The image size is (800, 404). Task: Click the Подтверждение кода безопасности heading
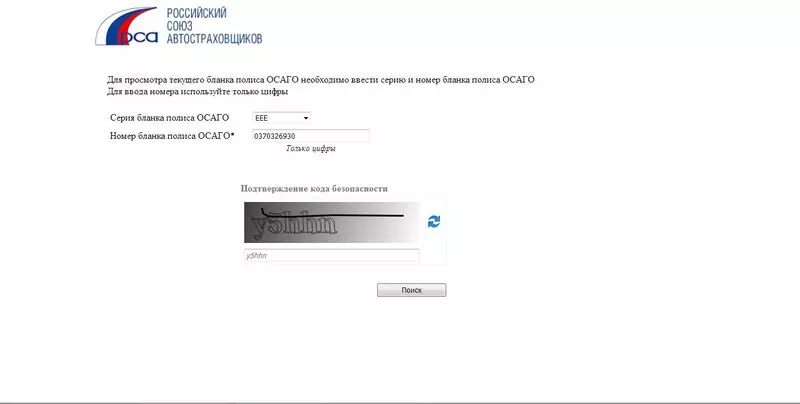(x=314, y=189)
